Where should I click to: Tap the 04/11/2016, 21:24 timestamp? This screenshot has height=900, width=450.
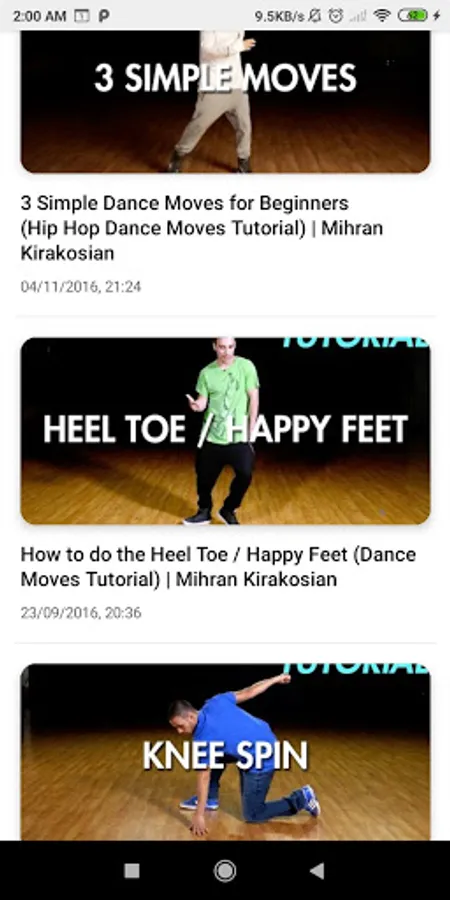click(81, 286)
